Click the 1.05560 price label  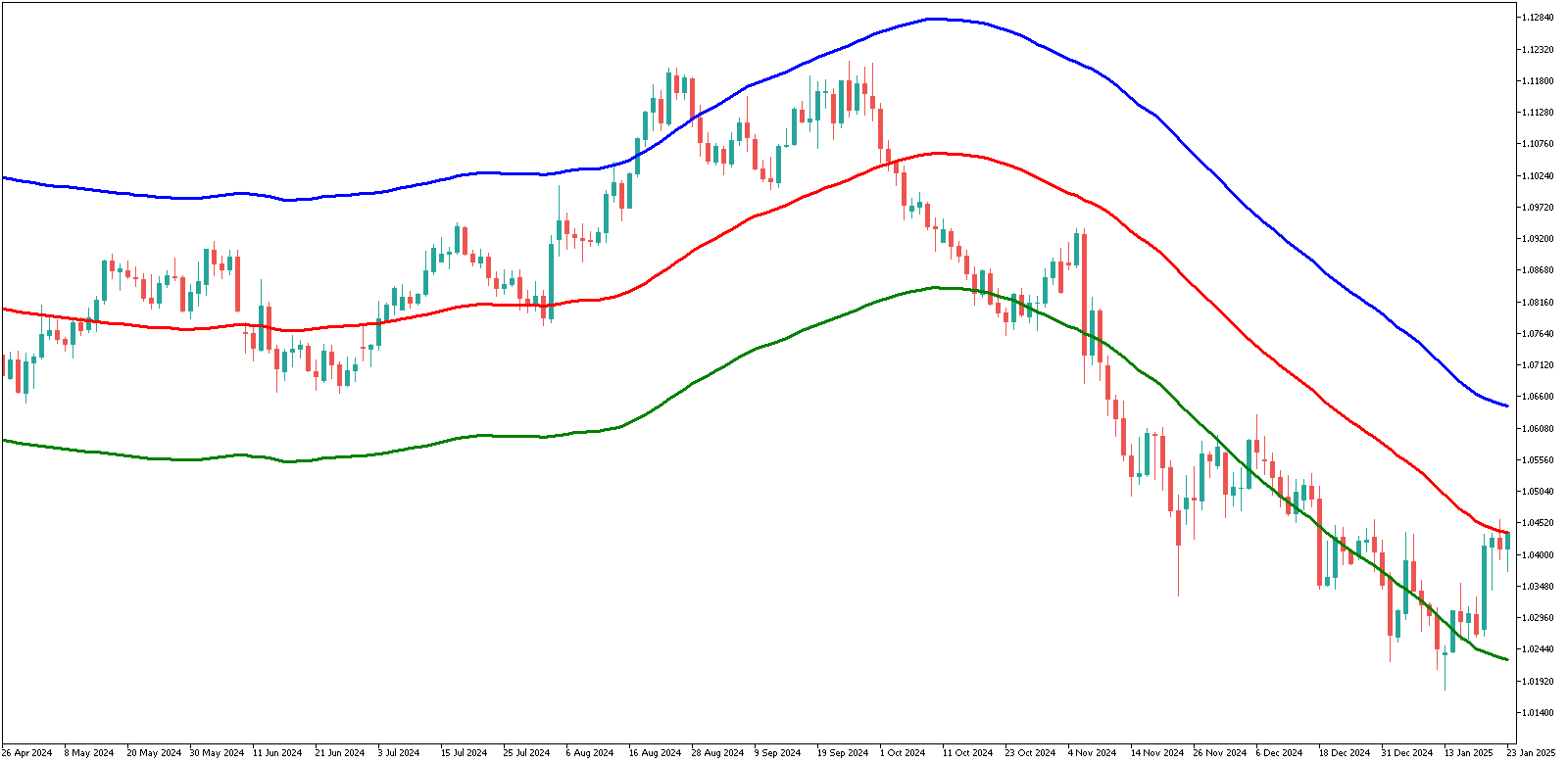pos(1538,459)
